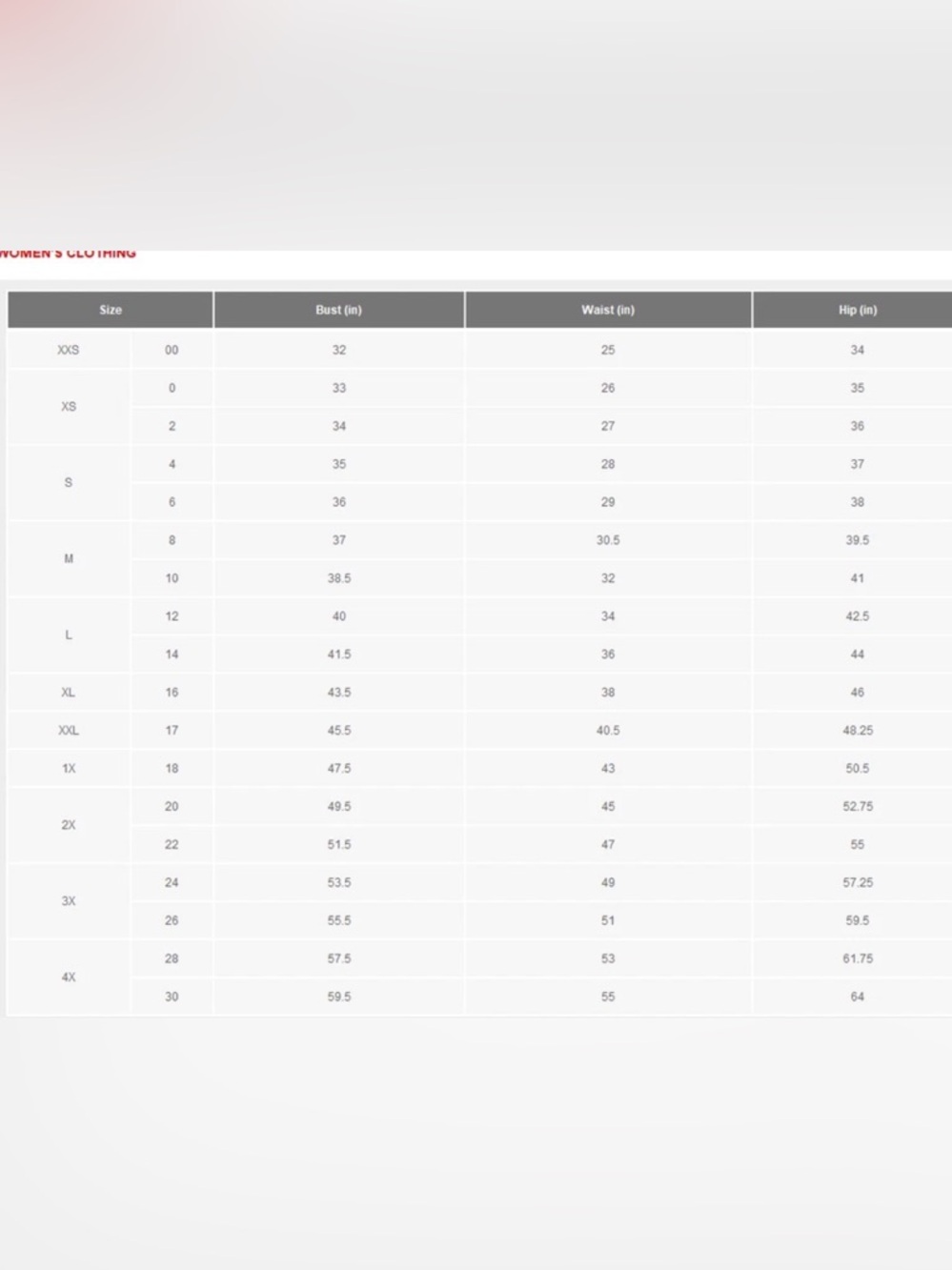The height and width of the screenshot is (1270, 952).
Task: Click bust value 40
Action: pos(339,616)
